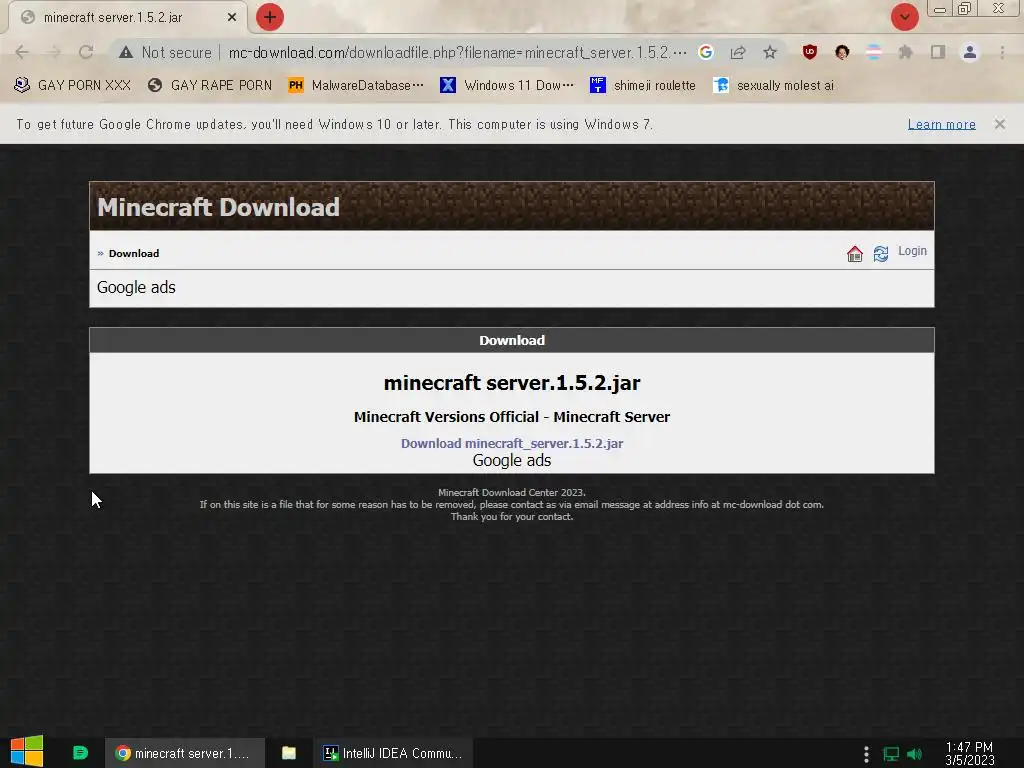Click the minecraft server.1.5.2.jar title text
Image resolution: width=1024 pixels, height=768 pixels.
pyautogui.click(x=512, y=383)
